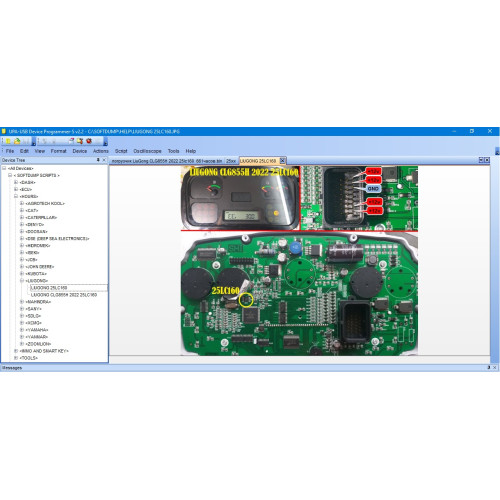This screenshot has width=500, height=500.
Task: Open the File menu
Action: point(10,151)
